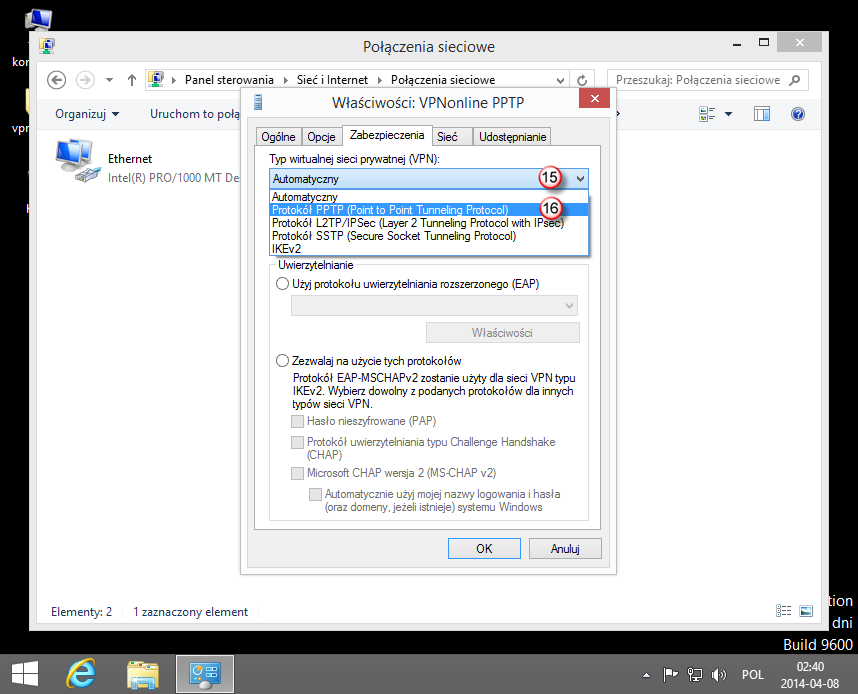The width and height of the screenshot is (858, 694).
Task: Launch Internet Explorer from the taskbar
Action: click(81, 674)
